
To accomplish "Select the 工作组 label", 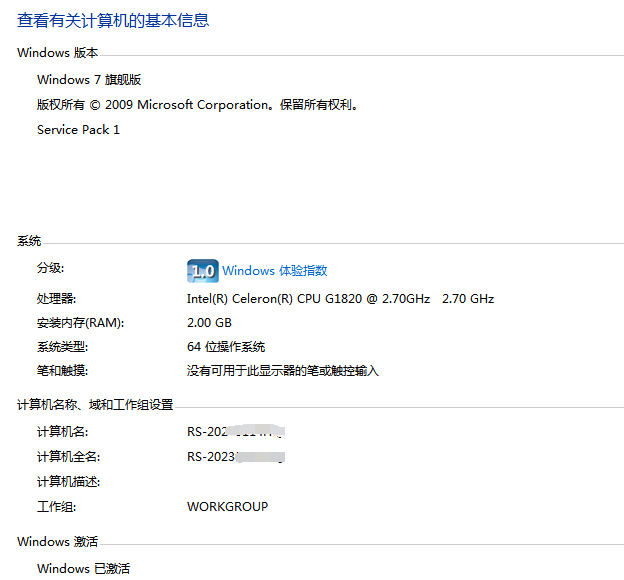I will pos(57,507).
